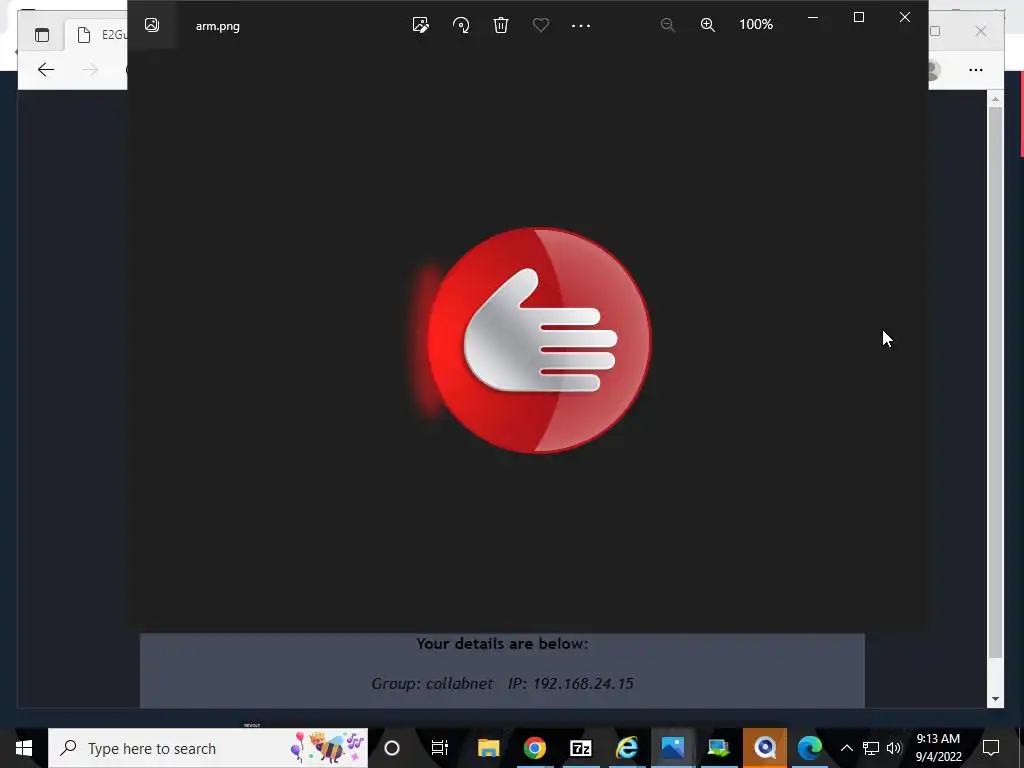Open the clock showing 9:13 AM
Image resolution: width=1024 pixels, height=768 pixels.
click(x=938, y=748)
